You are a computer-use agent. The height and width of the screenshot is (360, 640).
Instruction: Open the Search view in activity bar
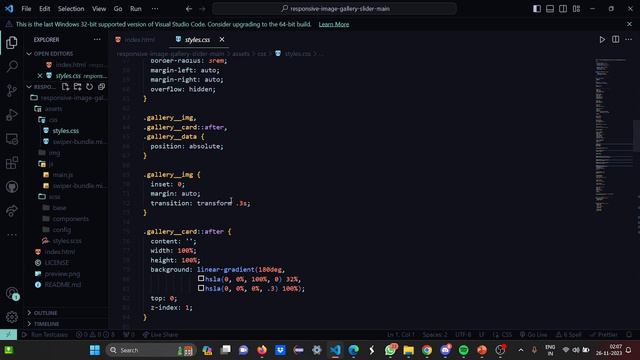[x=12, y=66]
